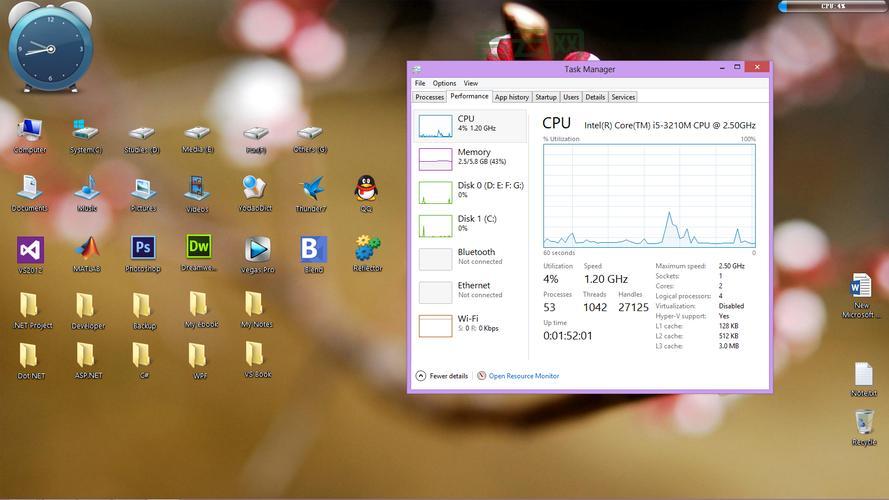
Task: Open the Music library icon
Action: point(87,193)
